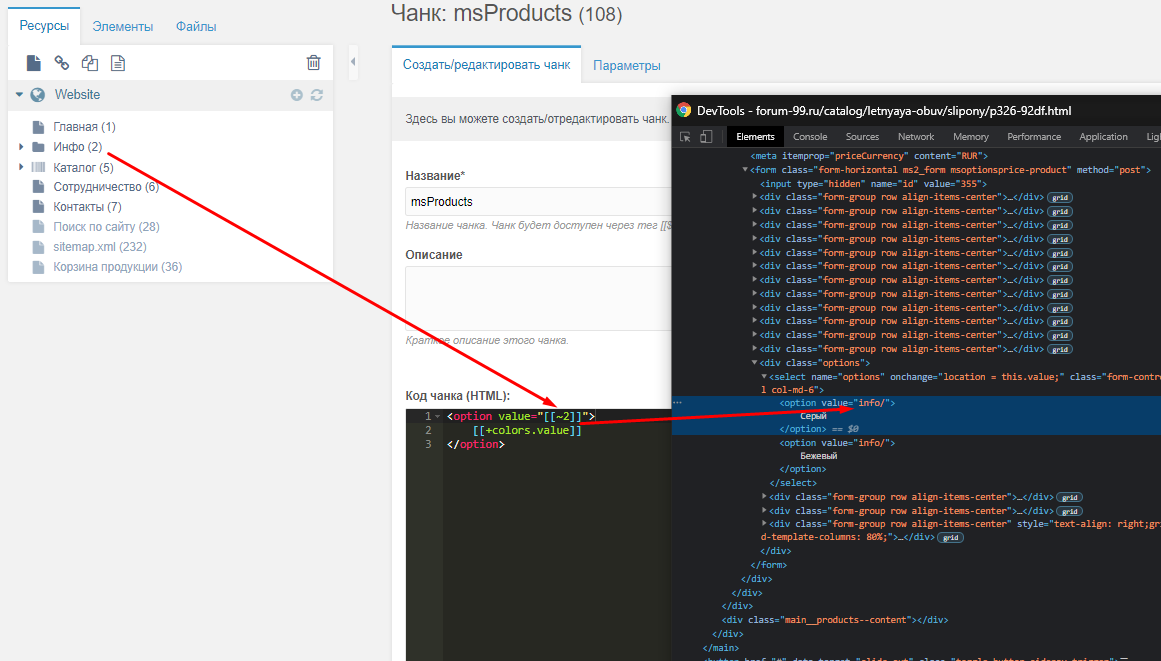1161x661 pixels.
Task: Click the globe icon next to Website
Action: [x=38, y=95]
